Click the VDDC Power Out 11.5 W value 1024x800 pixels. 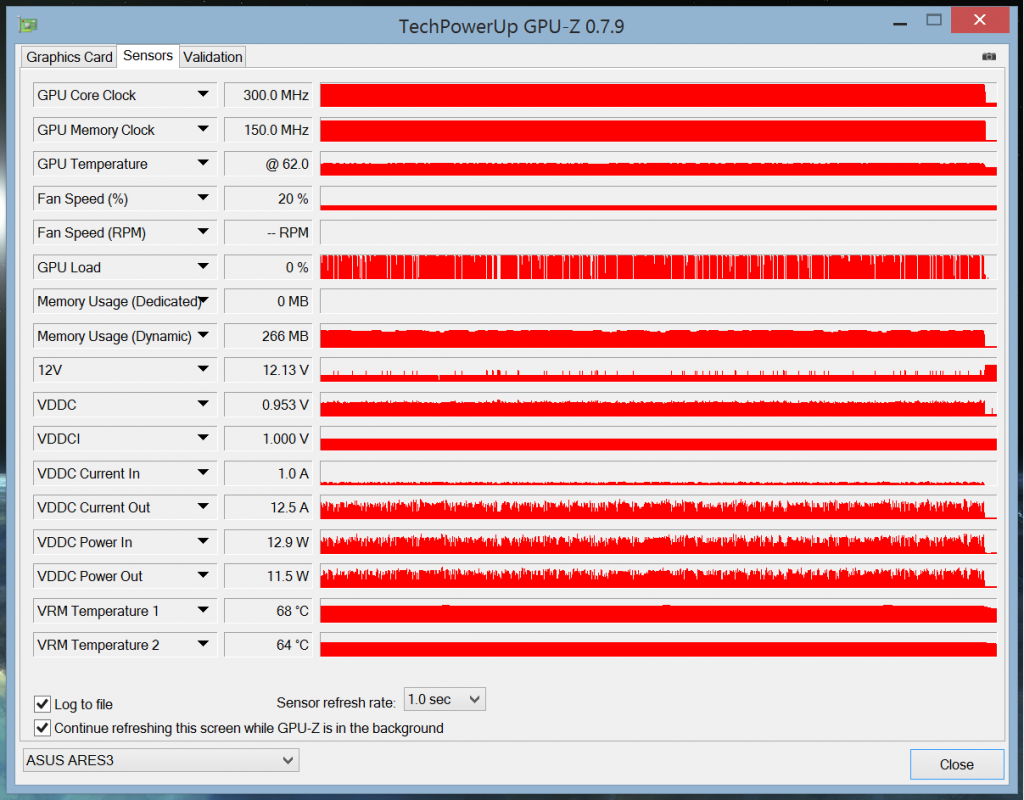[x=268, y=576]
